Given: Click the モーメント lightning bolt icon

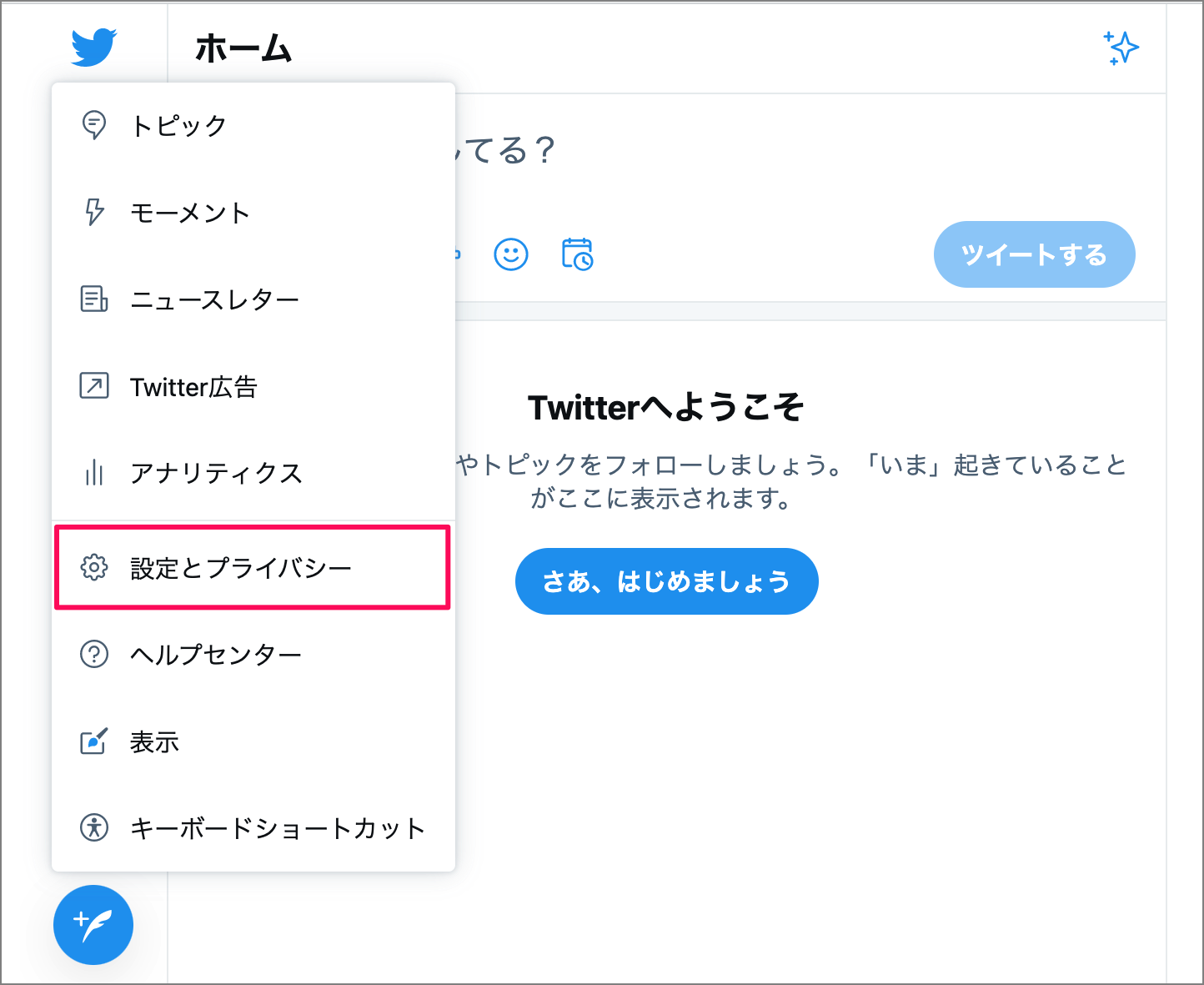Looking at the screenshot, I should (94, 213).
